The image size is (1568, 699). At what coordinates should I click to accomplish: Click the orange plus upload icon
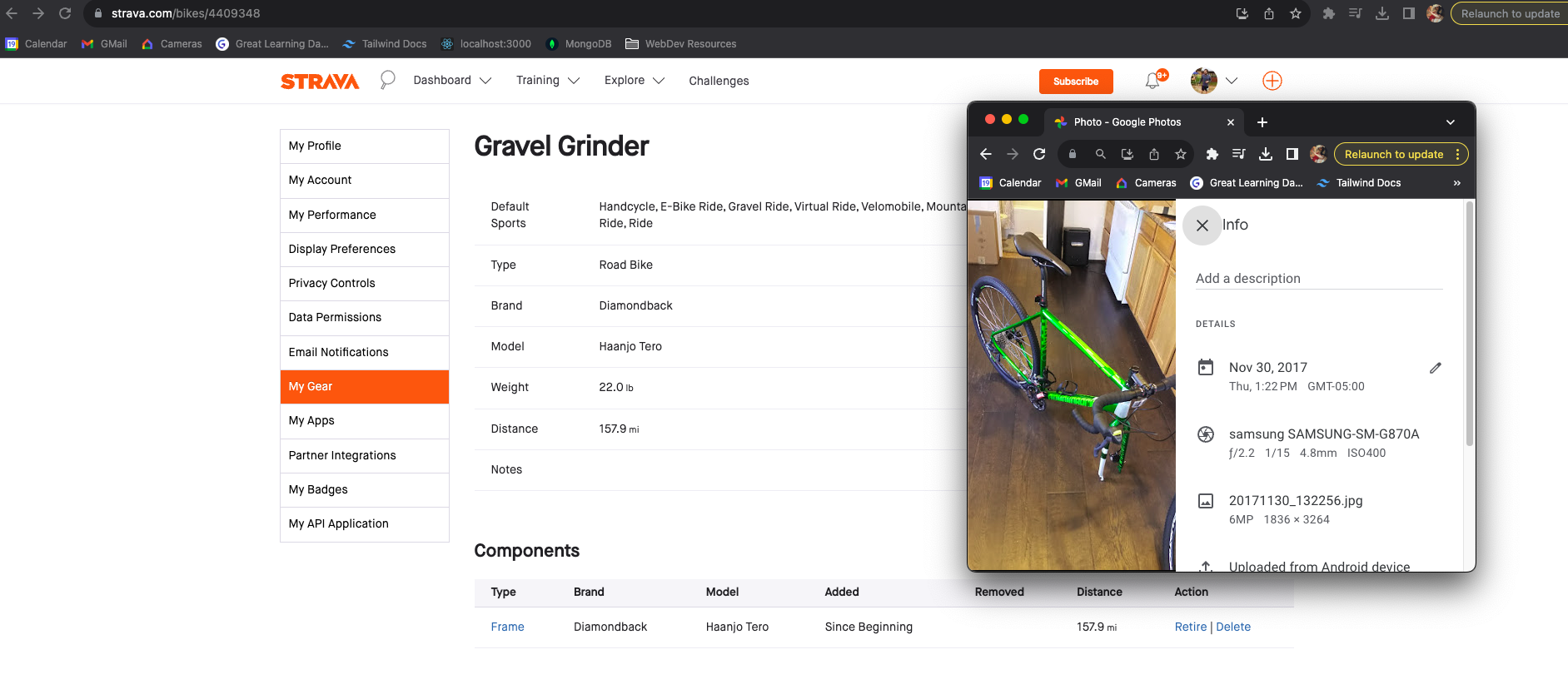click(x=1272, y=81)
